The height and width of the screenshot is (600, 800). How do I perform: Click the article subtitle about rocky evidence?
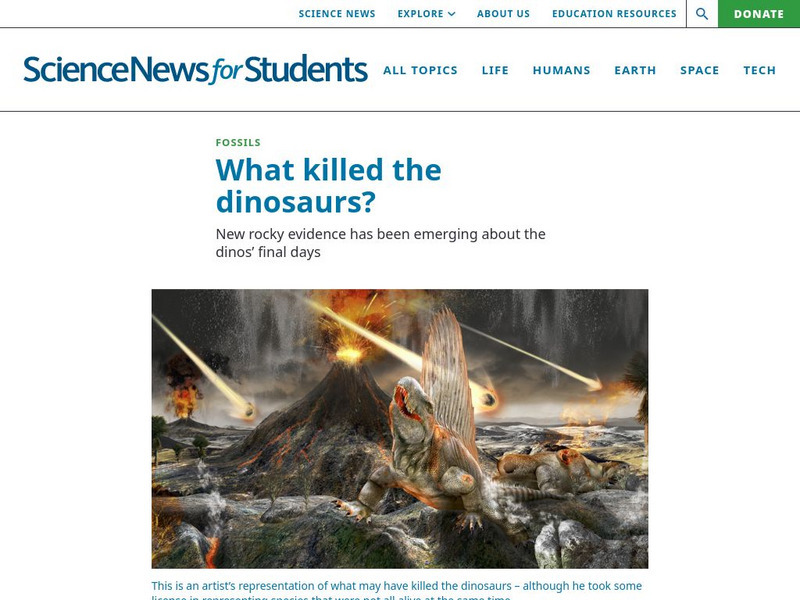coord(381,243)
